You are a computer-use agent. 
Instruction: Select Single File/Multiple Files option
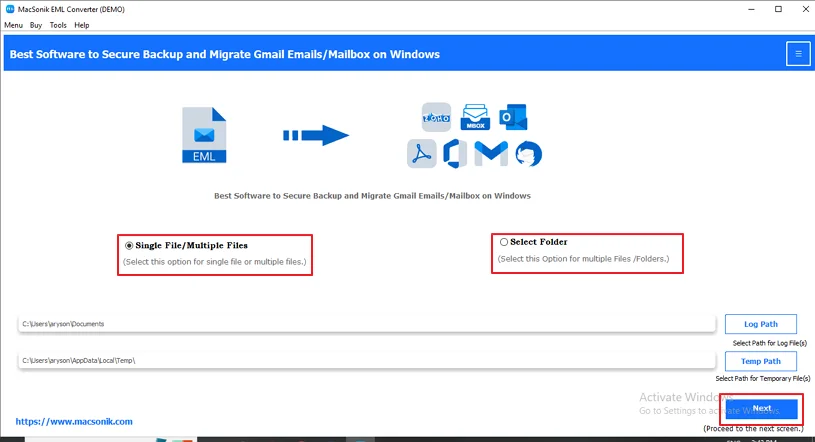click(x=129, y=245)
